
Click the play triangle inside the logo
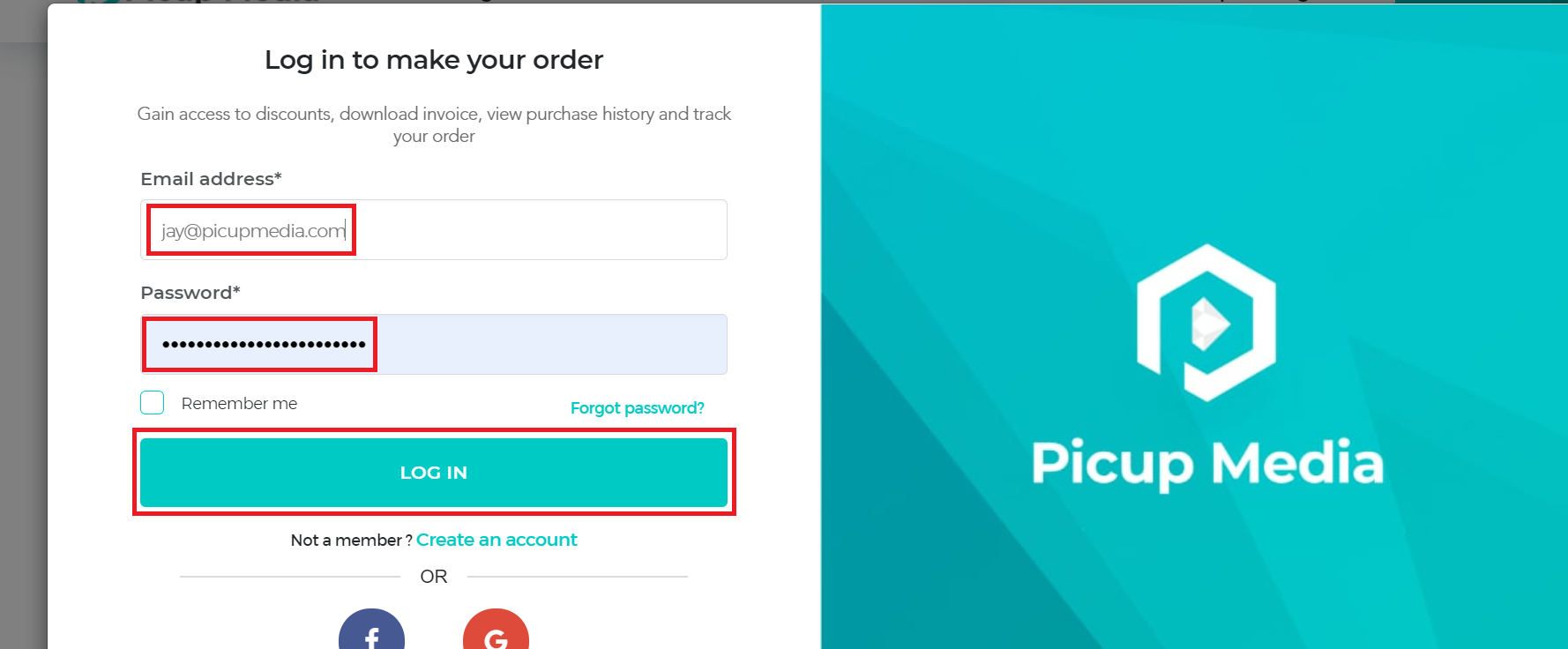(1210, 324)
